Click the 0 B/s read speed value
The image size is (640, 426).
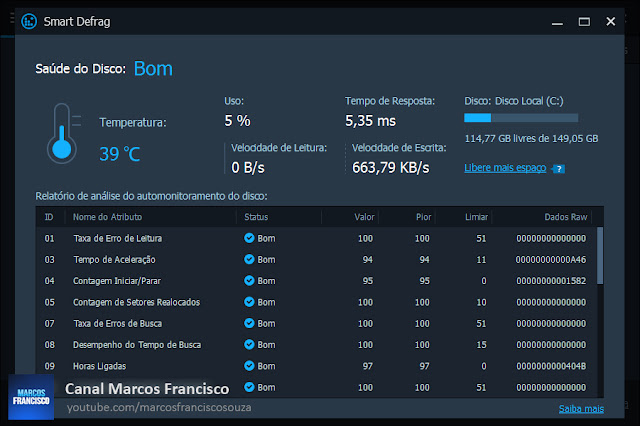[x=248, y=168]
